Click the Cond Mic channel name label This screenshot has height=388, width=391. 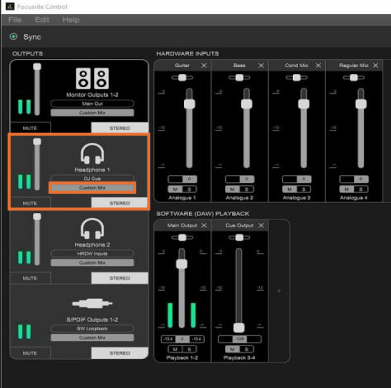point(296,65)
